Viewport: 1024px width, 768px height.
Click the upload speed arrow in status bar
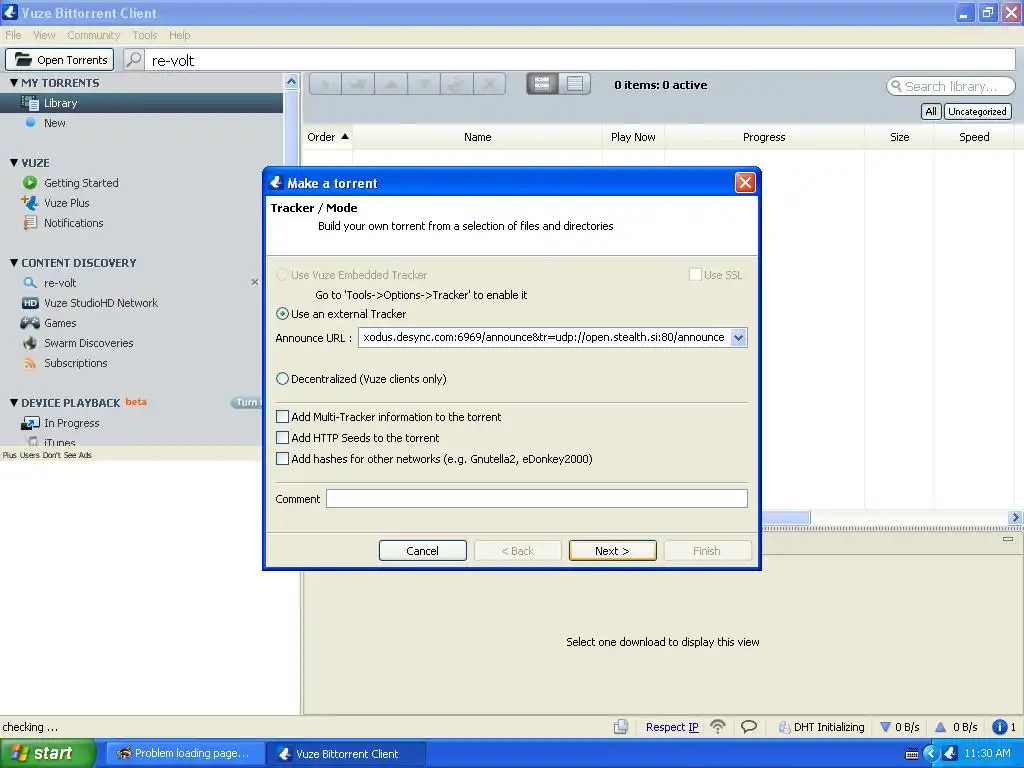[x=940, y=727]
